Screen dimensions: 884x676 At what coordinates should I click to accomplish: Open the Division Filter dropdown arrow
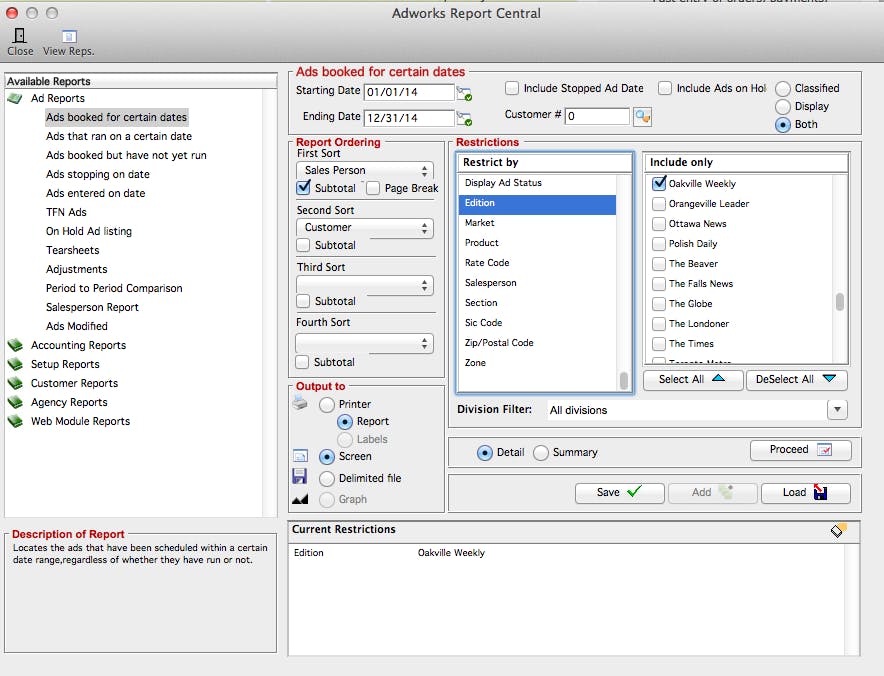coord(837,410)
